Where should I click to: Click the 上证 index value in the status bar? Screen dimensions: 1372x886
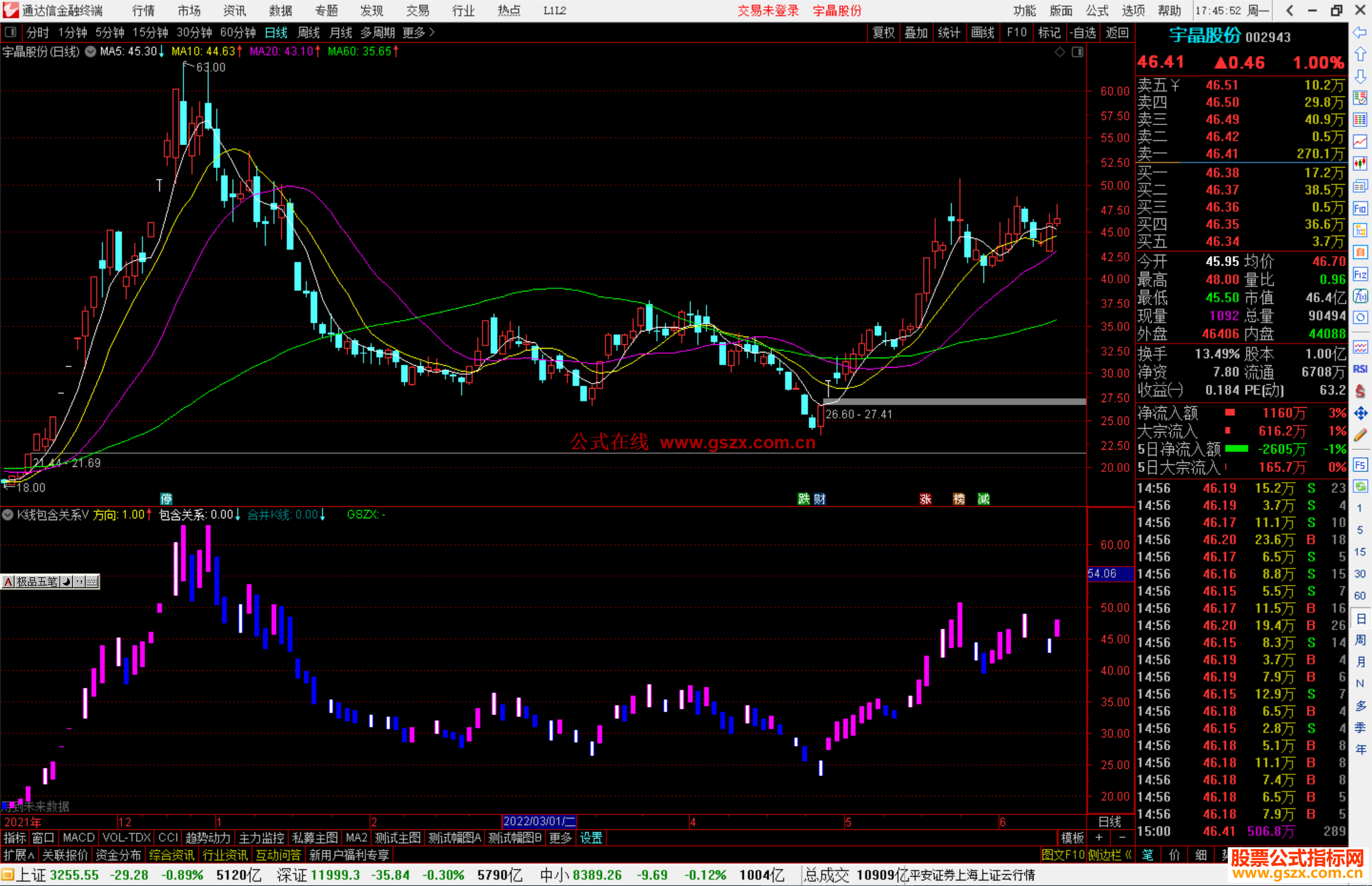coord(74,875)
